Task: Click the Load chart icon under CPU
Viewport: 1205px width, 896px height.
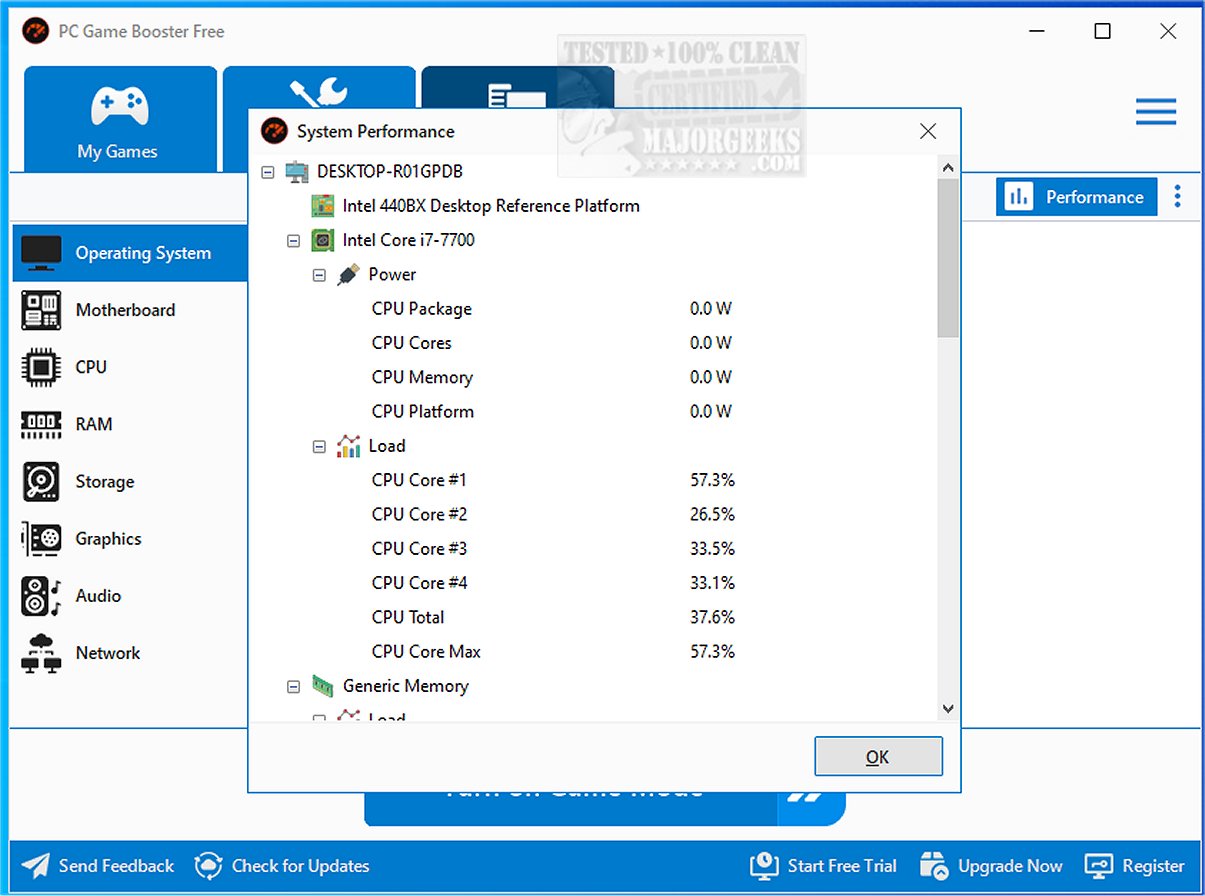Action: pos(348,446)
